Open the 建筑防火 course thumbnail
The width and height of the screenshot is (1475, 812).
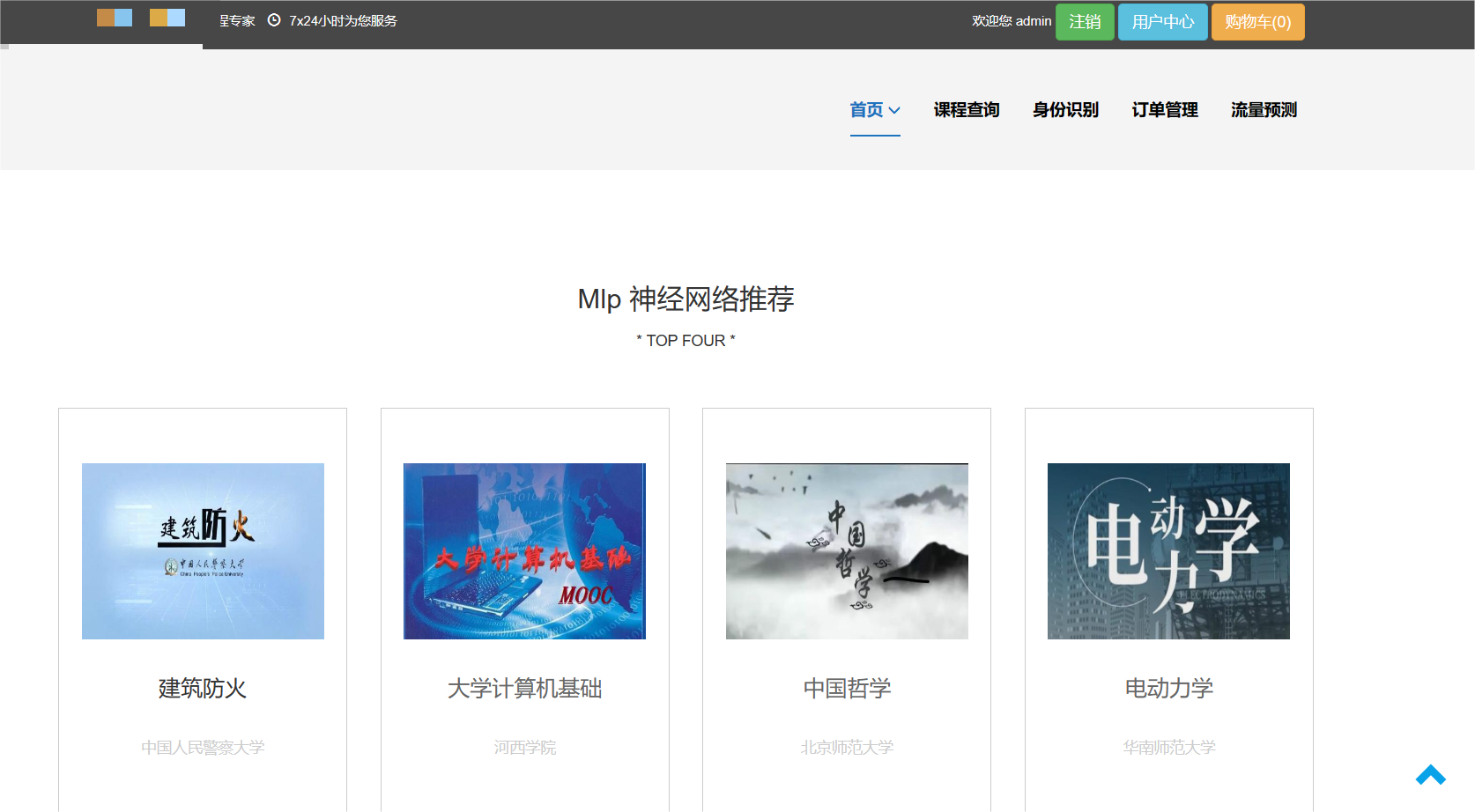point(203,550)
